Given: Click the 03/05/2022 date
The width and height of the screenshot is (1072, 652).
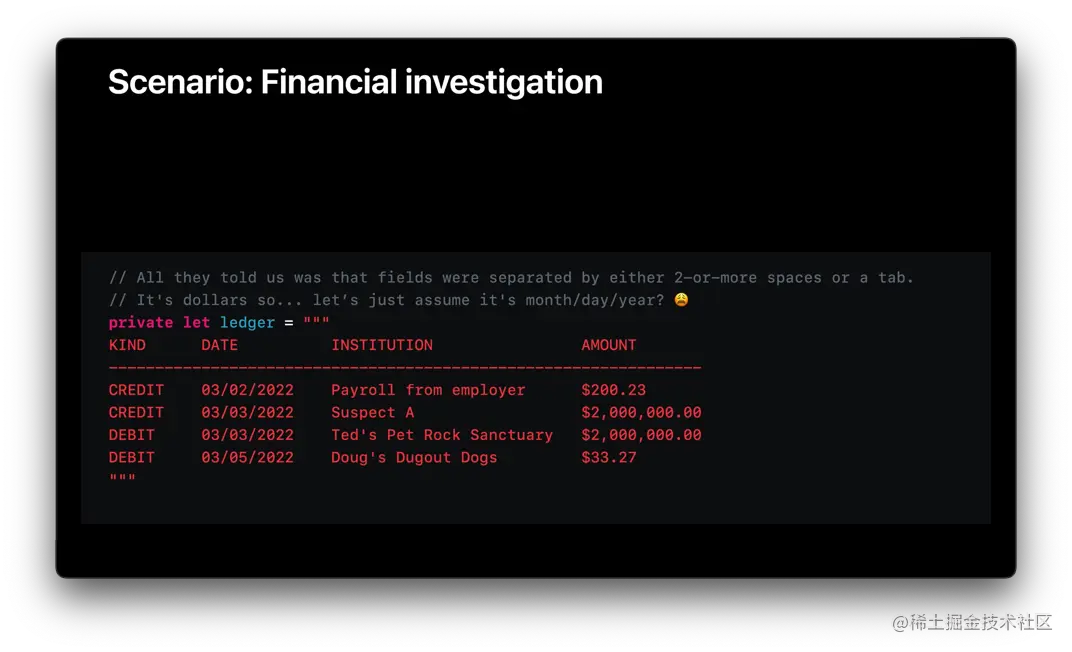Looking at the screenshot, I should [x=247, y=457].
